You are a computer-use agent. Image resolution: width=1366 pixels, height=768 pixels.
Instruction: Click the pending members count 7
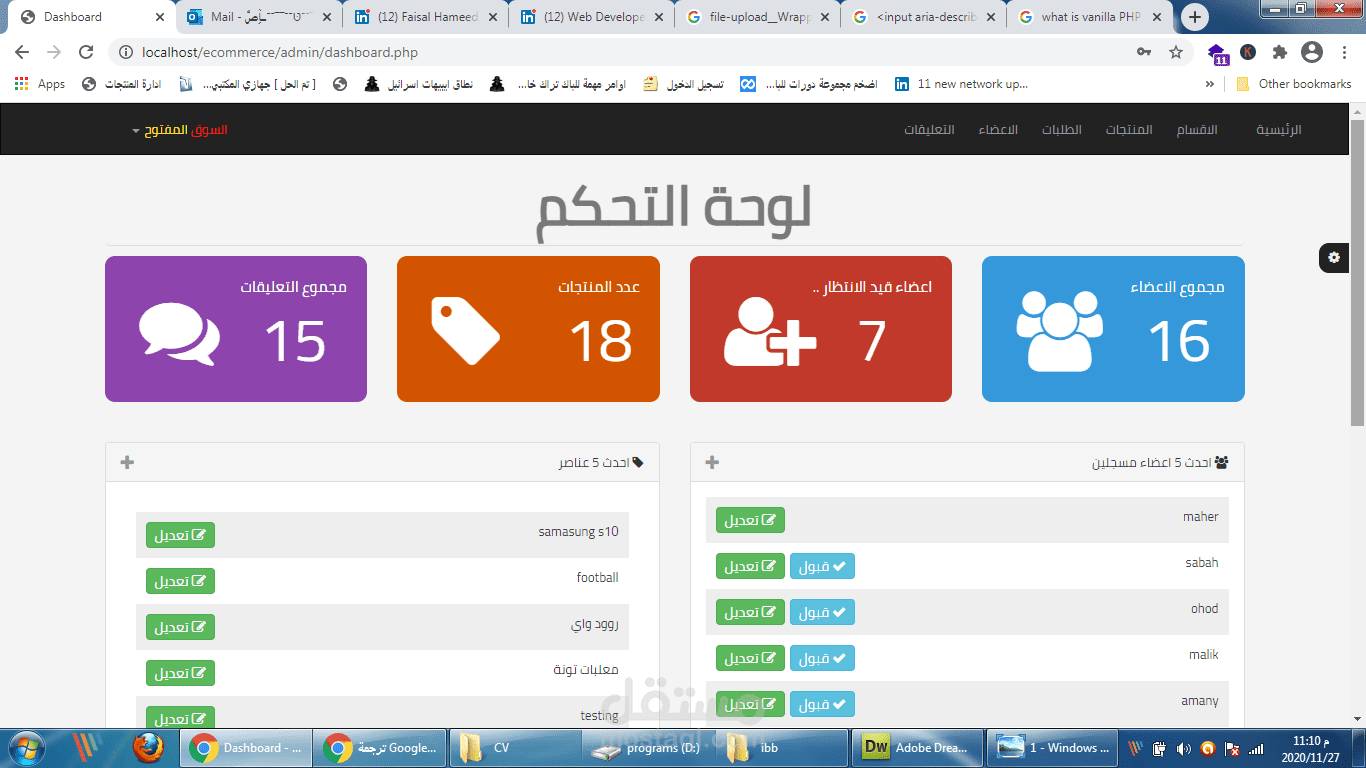click(872, 340)
